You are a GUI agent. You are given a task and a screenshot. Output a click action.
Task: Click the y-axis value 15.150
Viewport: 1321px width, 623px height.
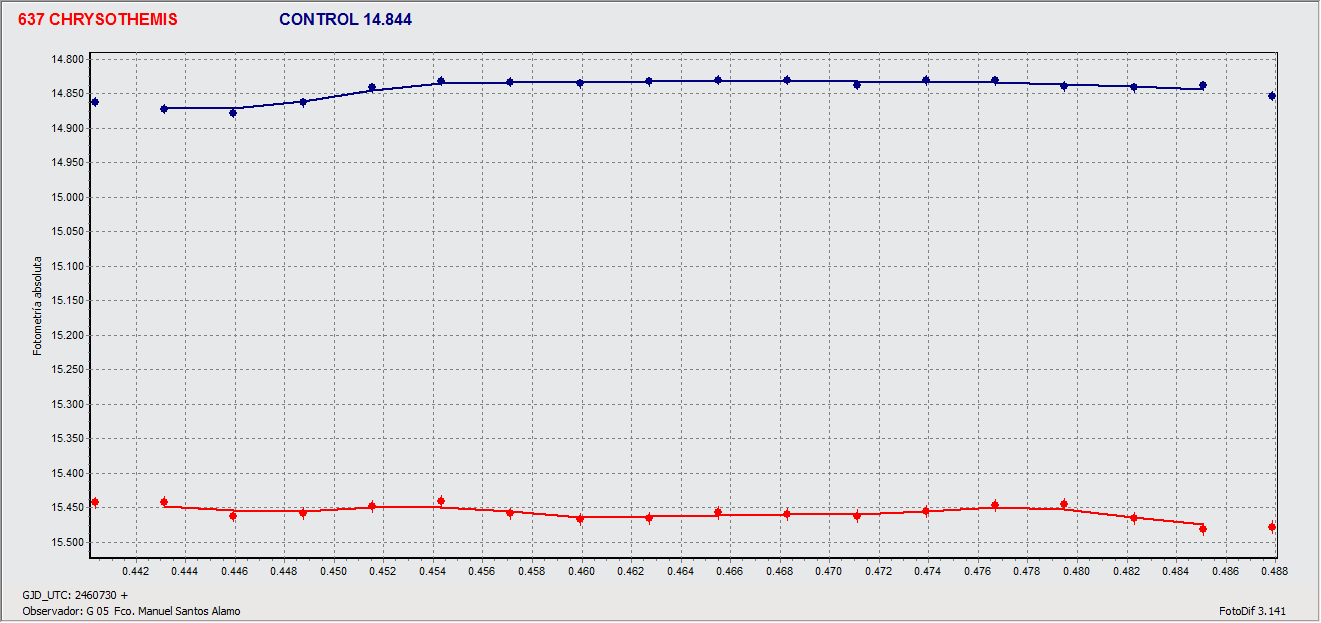tap(66, 301)
